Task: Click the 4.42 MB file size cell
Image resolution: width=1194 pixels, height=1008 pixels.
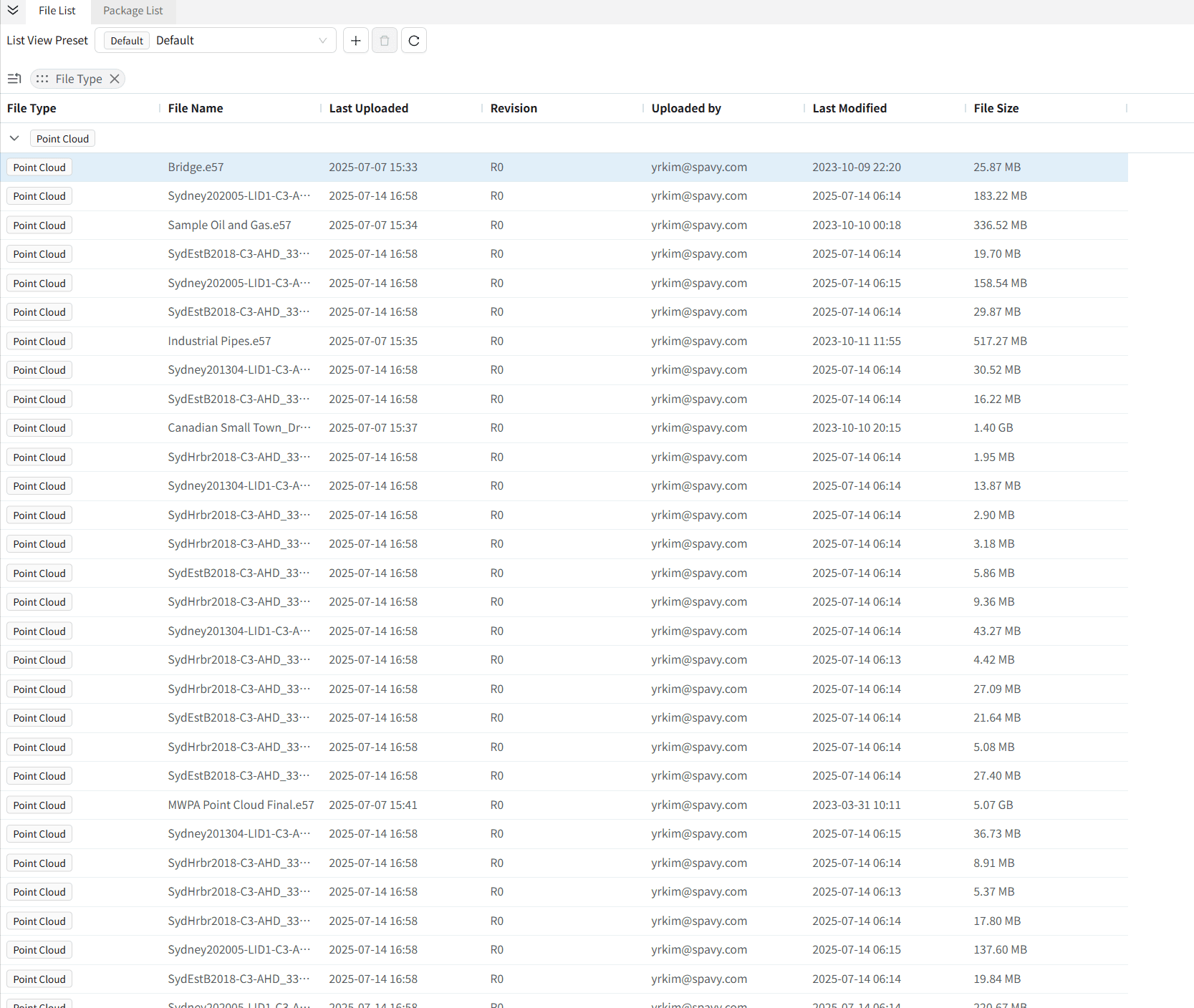Action: (x=994, y=659)
